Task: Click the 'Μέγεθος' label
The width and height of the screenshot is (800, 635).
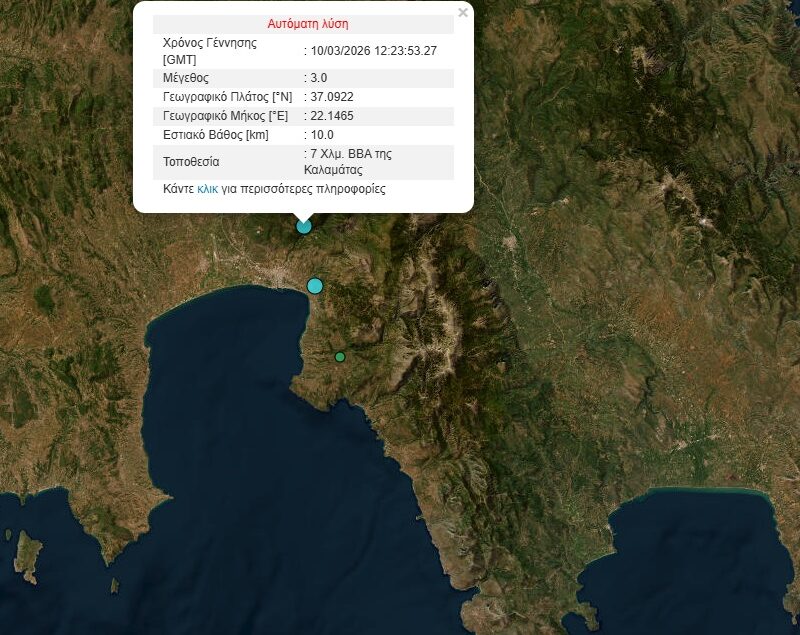Action: tap(185, 78)
